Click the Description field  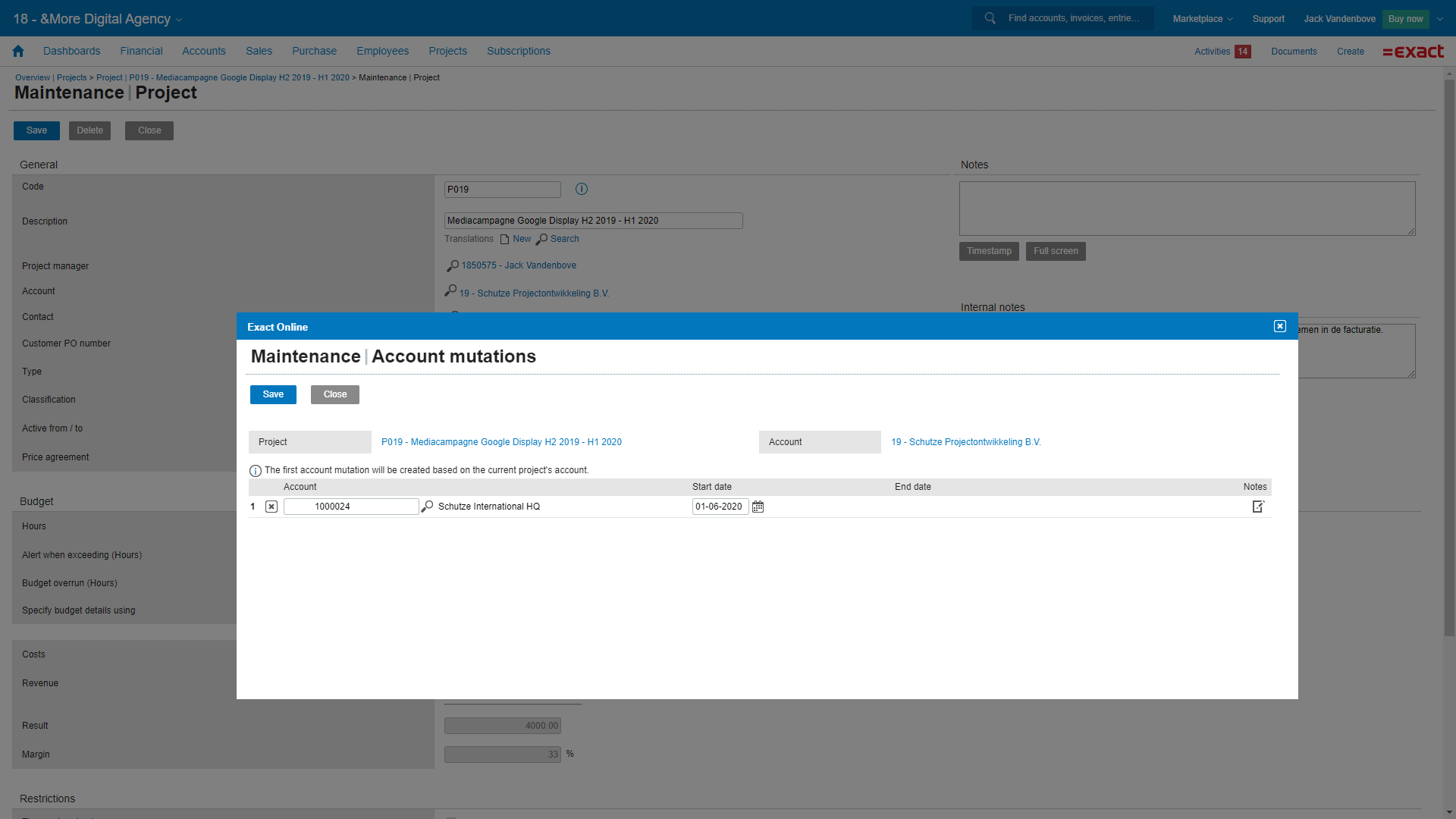(593, 221)
